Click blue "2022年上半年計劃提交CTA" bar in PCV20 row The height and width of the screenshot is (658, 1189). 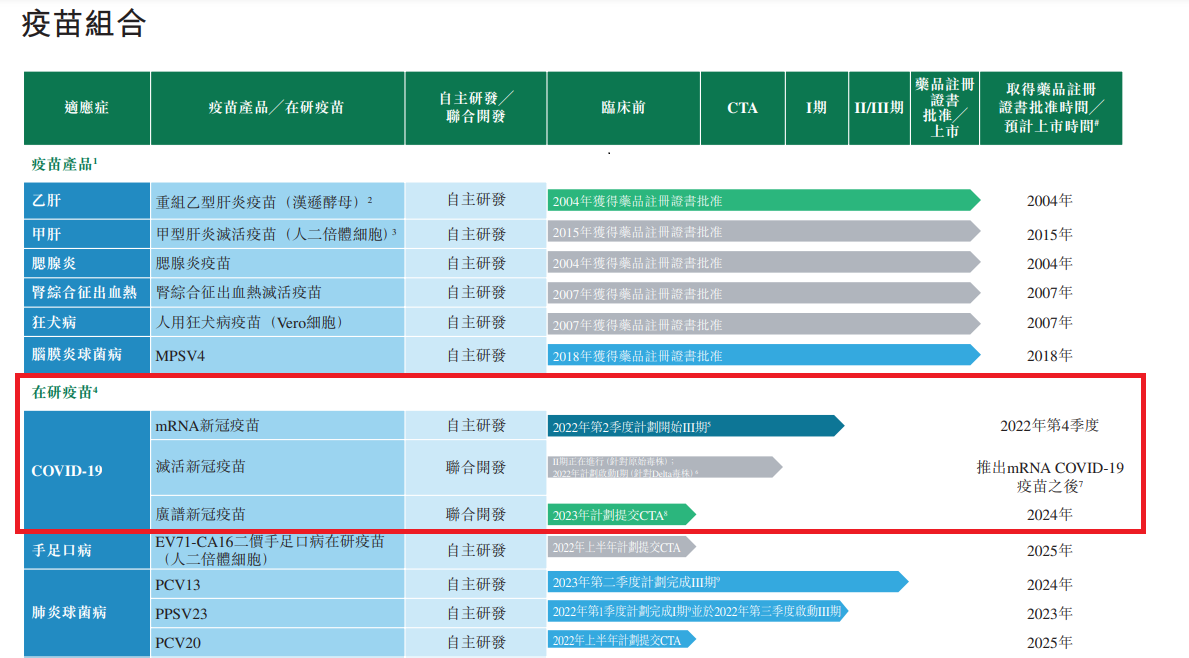621,640
